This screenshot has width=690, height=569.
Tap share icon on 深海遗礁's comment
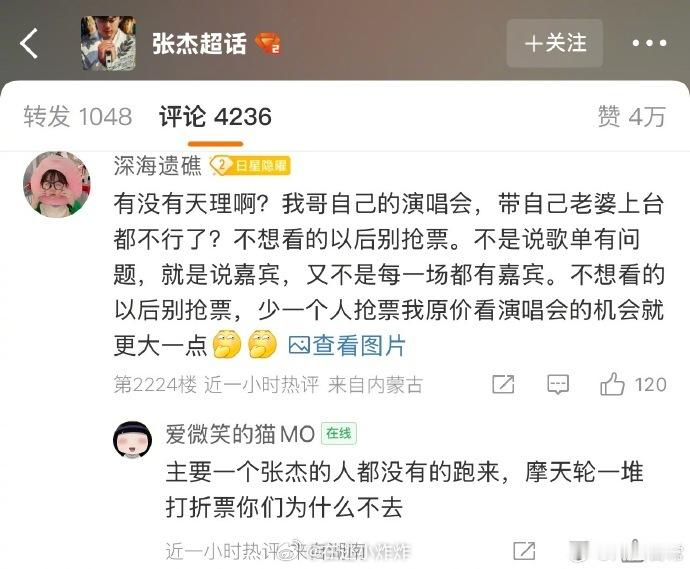(x=503, y=385)
